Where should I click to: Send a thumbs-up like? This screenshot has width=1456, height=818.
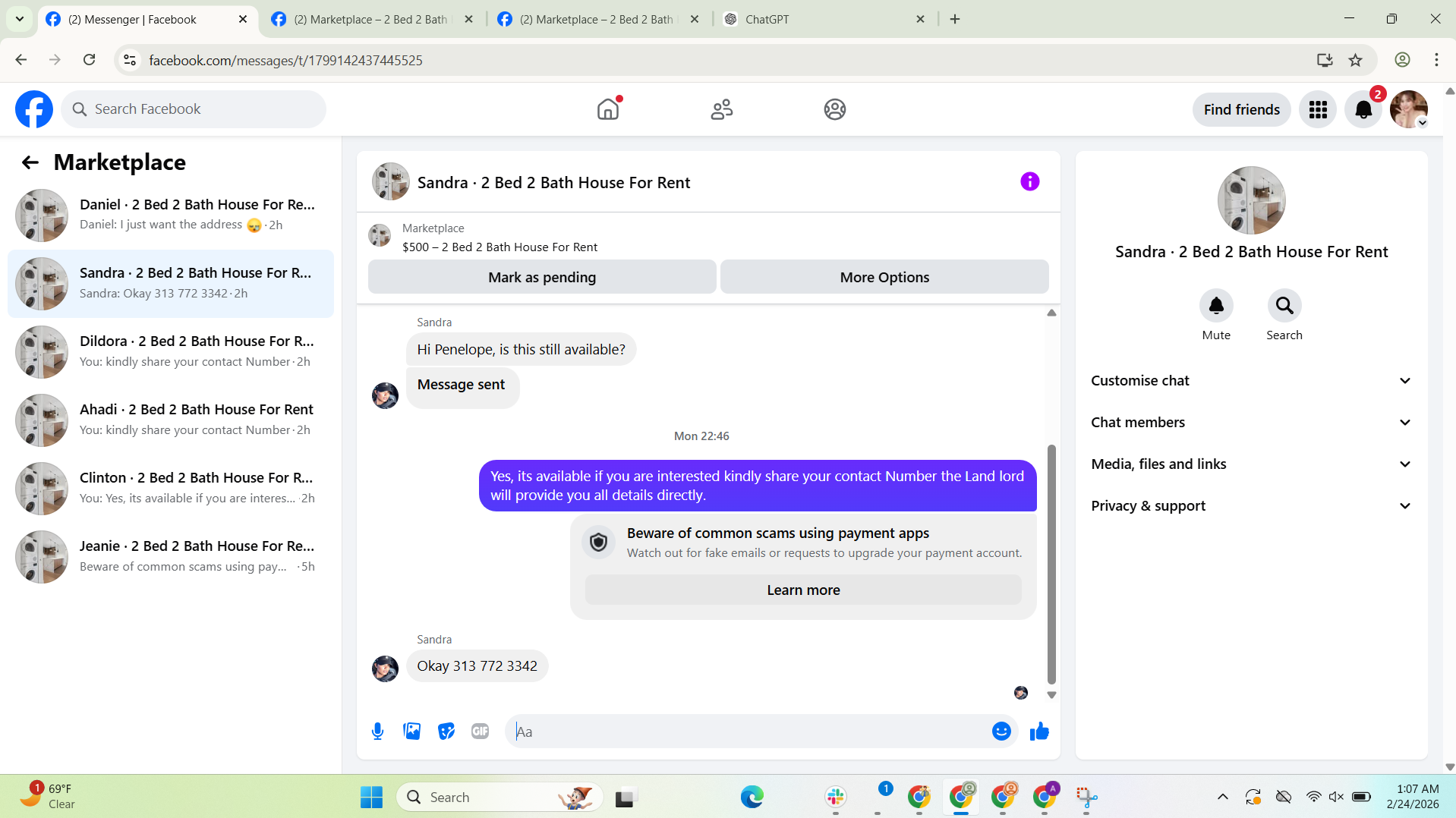pos(1039,731)
